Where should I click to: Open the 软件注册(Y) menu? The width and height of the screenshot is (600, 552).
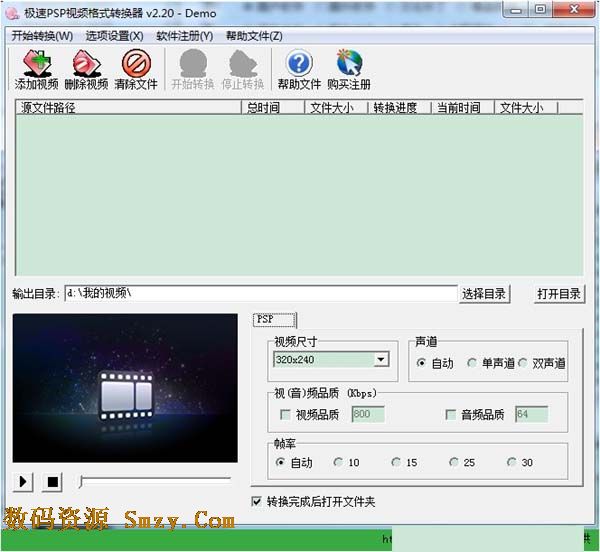click(185, 36)
